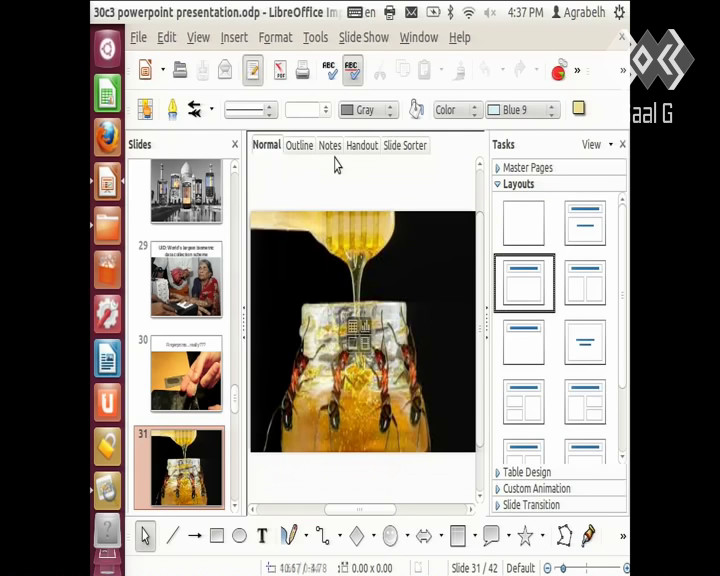Viewport: 720px width, 576px height.
Task: Open the Area fill bucket icon
Action: click(416, 109)
